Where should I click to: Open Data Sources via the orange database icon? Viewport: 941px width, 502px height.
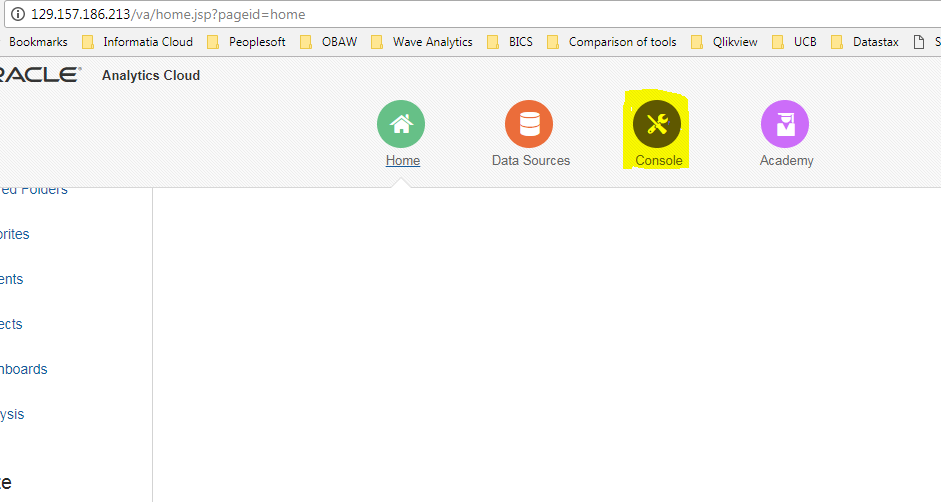click(529, 124)
